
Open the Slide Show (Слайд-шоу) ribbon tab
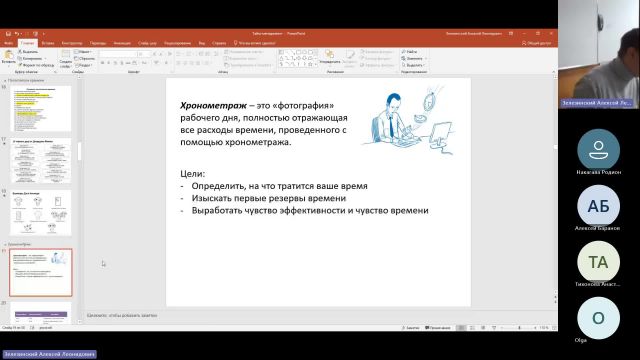coord(147,43)
